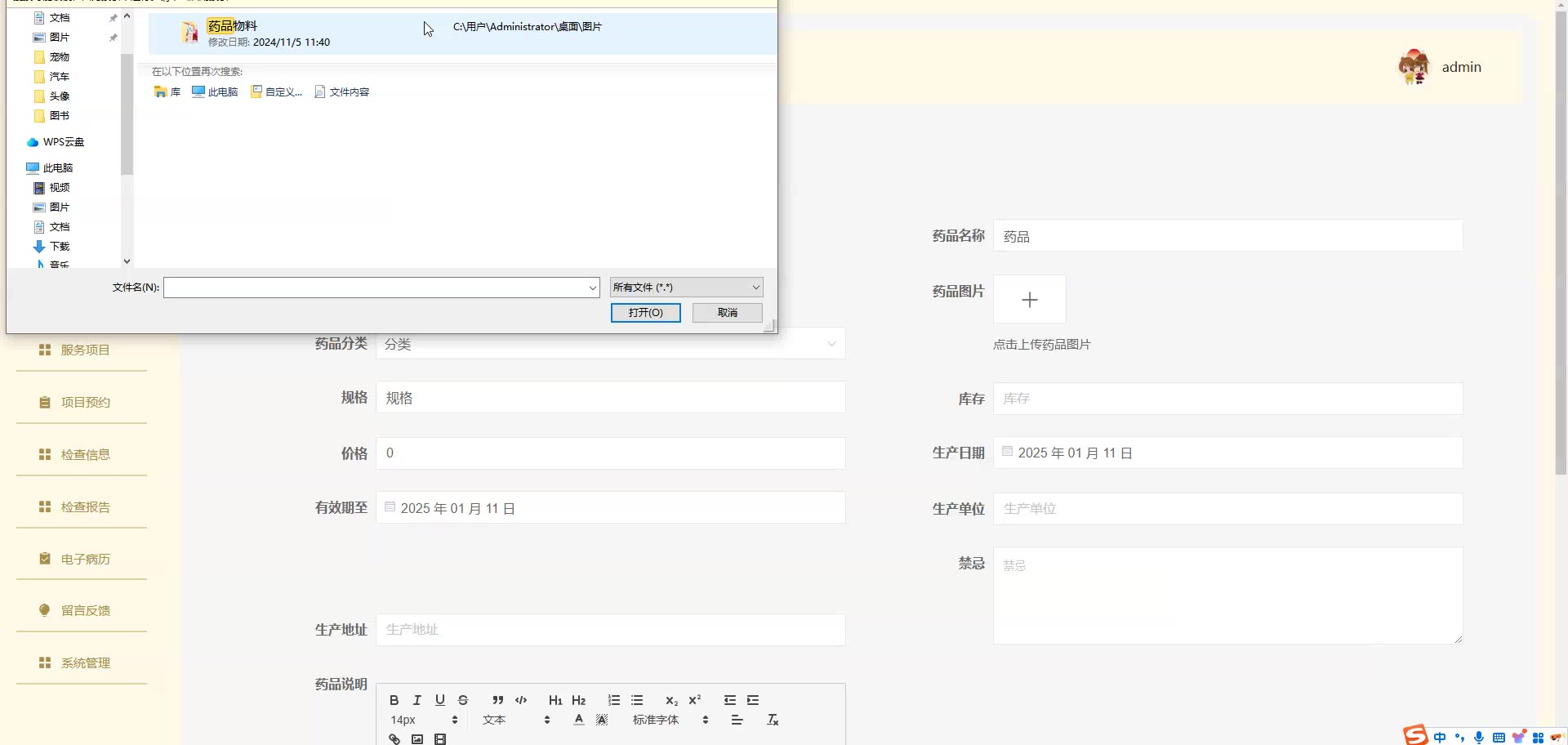Decrease indent in the editor
Viewport: 1568px width, 745px height.
730,700
